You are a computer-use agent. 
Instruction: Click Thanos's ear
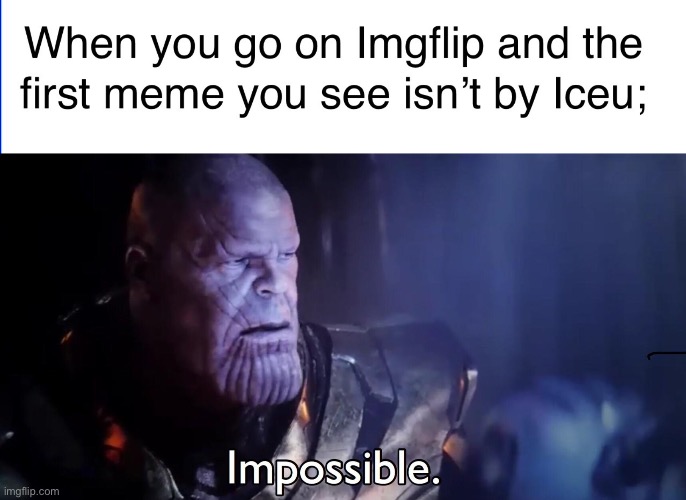pos(134,266)
